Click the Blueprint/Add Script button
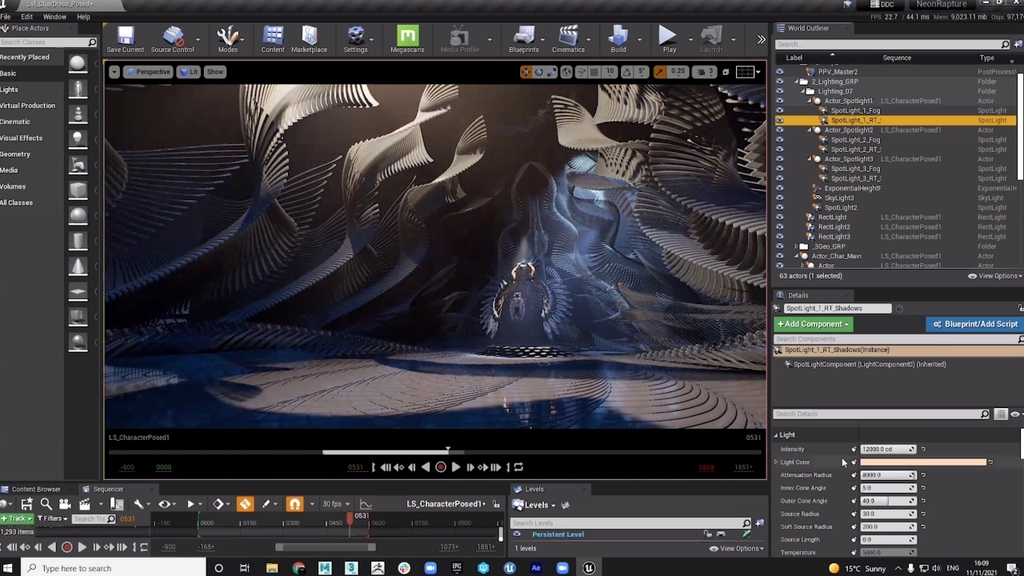Viewport: 1024px width, 576px height. click(974, 324)
